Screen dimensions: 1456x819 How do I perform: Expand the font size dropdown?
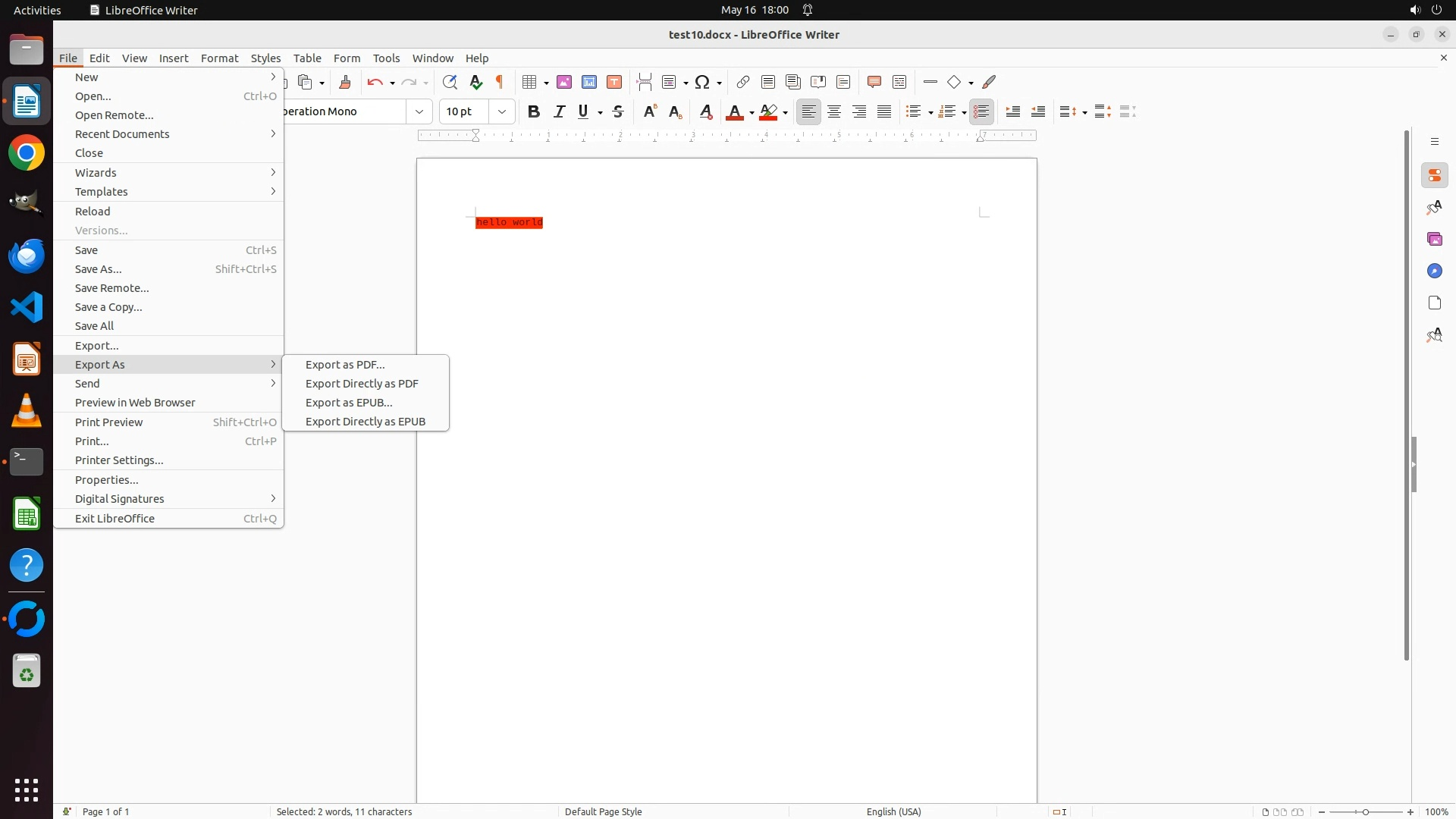click(x=501, y=111)
